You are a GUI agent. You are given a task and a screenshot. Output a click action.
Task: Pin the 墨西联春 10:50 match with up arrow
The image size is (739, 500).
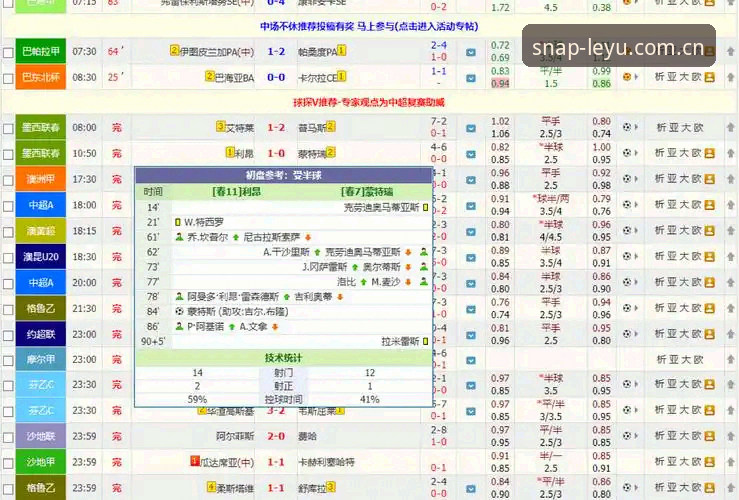tap(731, 153)
